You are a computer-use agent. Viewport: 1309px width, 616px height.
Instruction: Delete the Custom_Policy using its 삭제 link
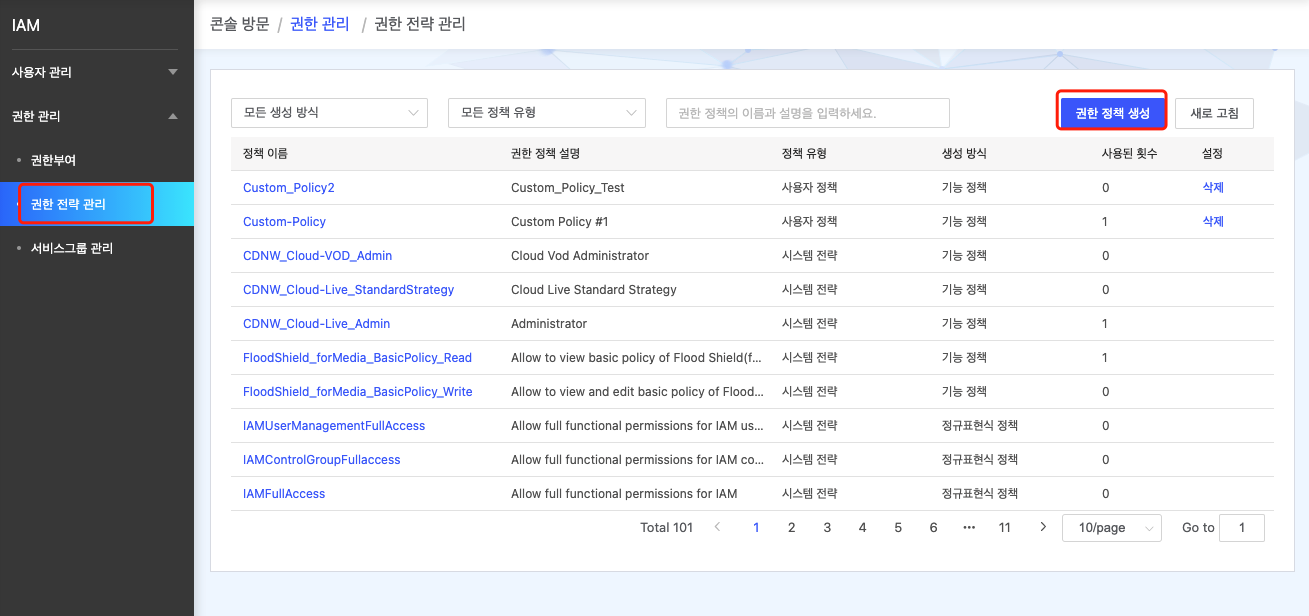pyautogui.click(x=1212, y=221)
